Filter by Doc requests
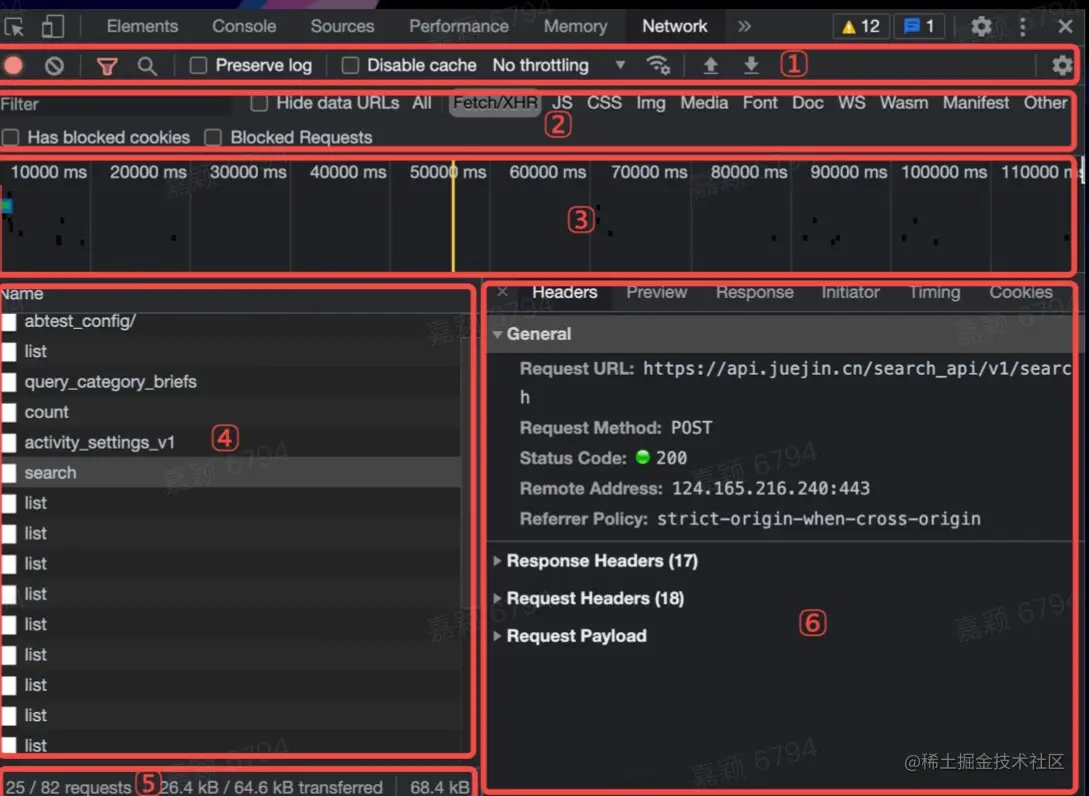The height and width of the screenshot is (796, 1089). tap(808, 103)
